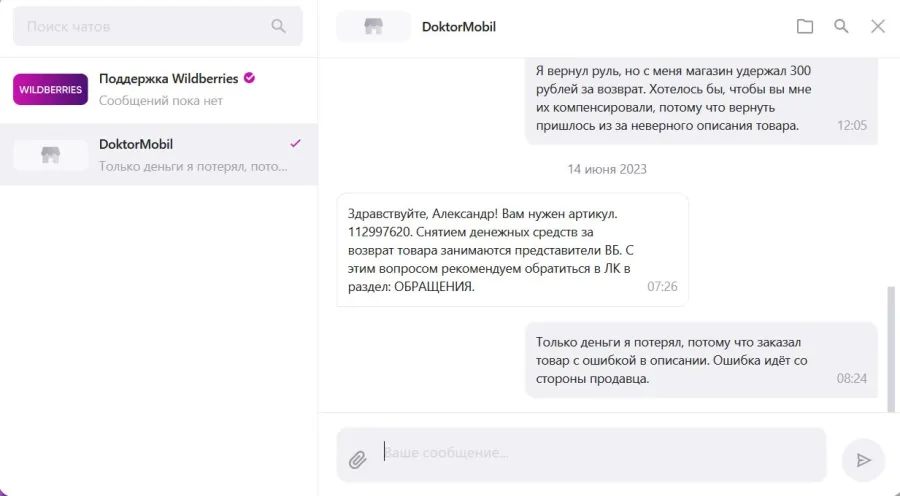Search within the DoktorMobil conversation using header magnifier
This screenshot has height=496, width=900.
coord(841,26)
